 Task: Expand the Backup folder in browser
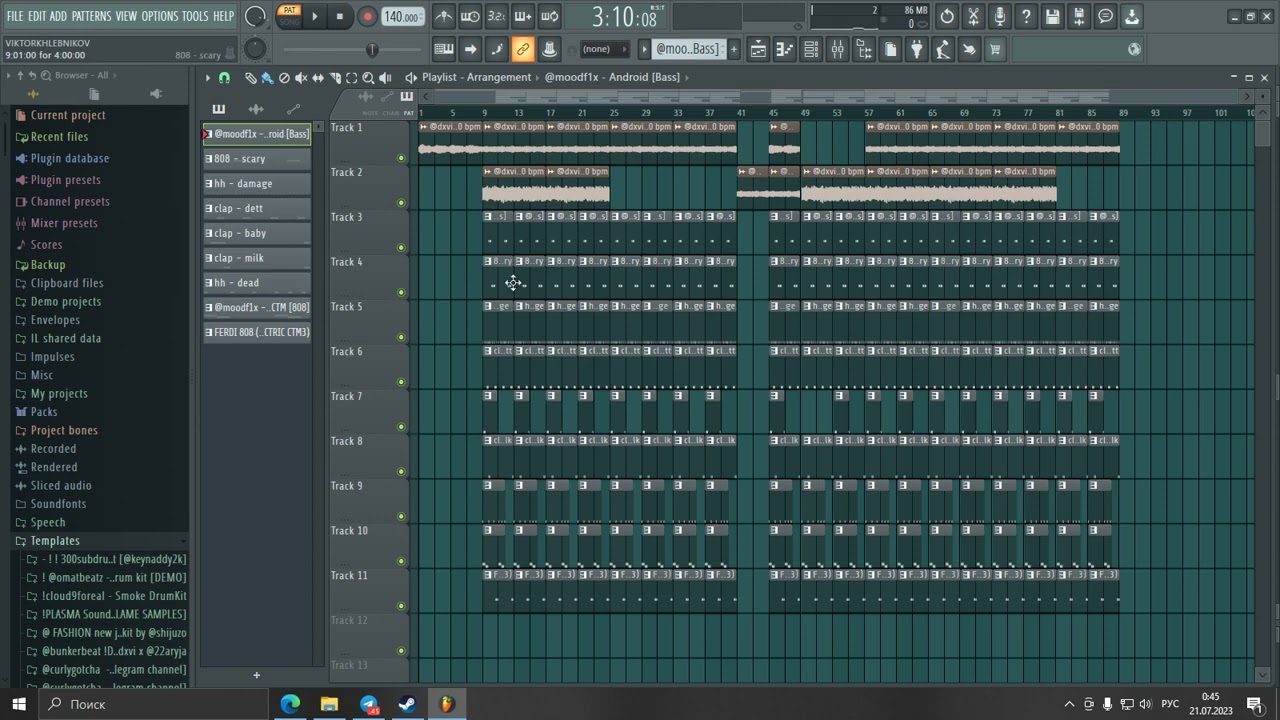tap(47, 265)
